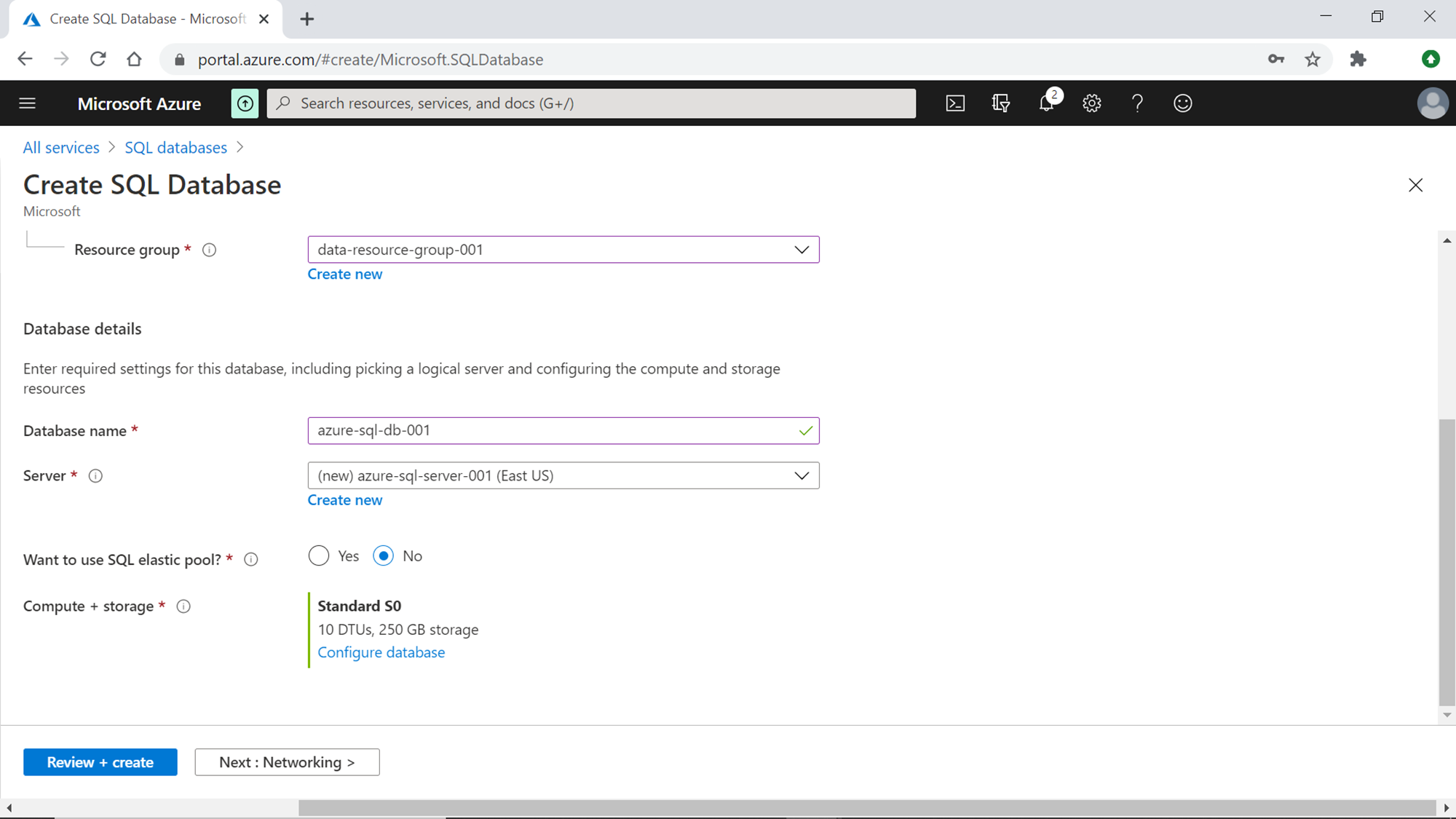Screen dimensions: 1456x819
Task: Open the Feedback smiley icon
Action: click(1183, 103)
